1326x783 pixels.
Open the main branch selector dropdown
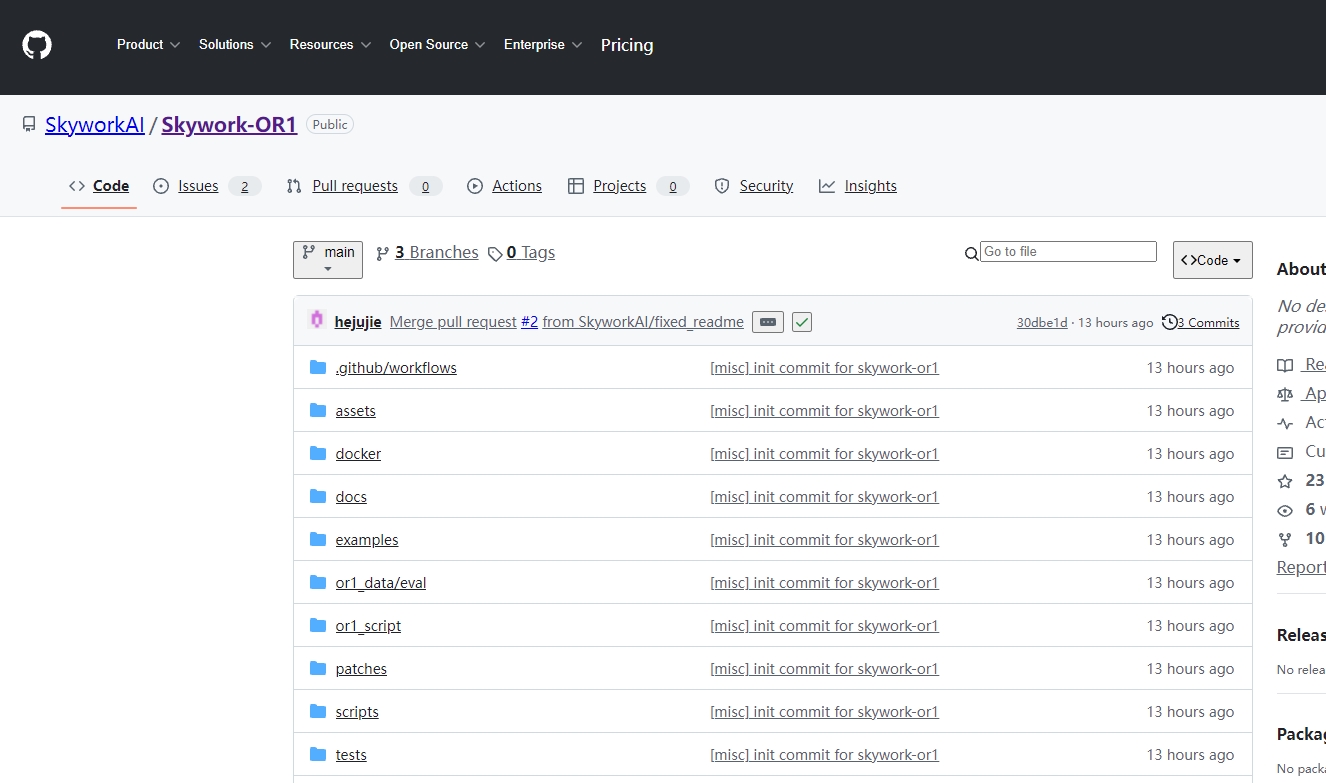(328, 260)
